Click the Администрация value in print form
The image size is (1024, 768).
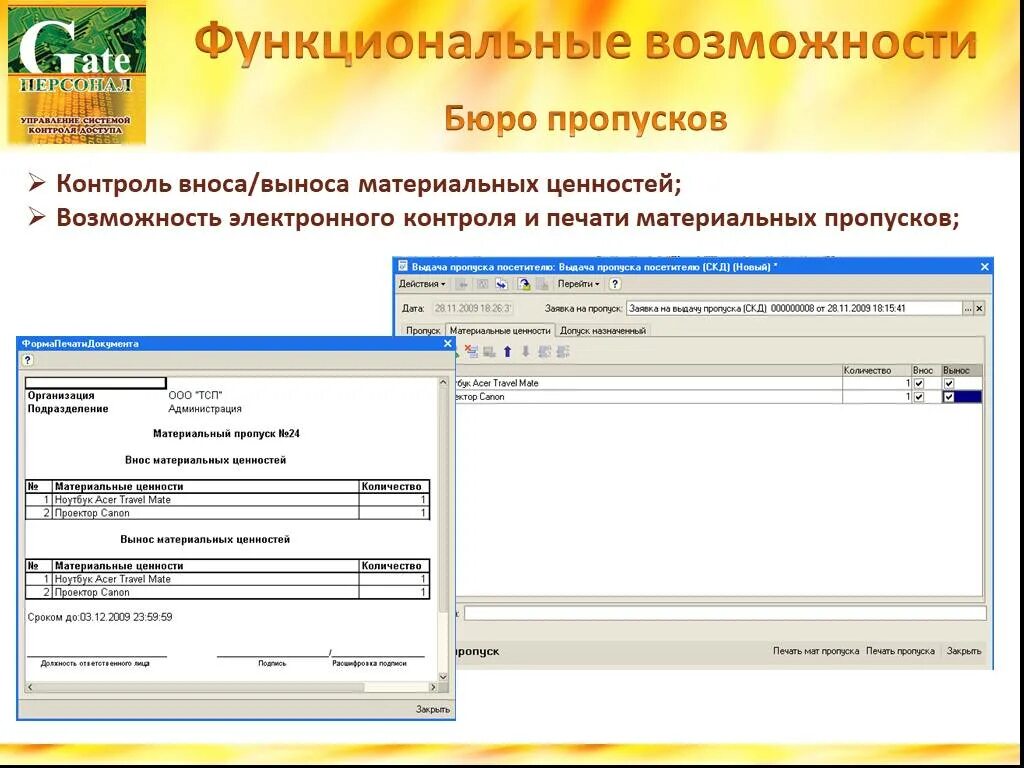tap(205, 409)
